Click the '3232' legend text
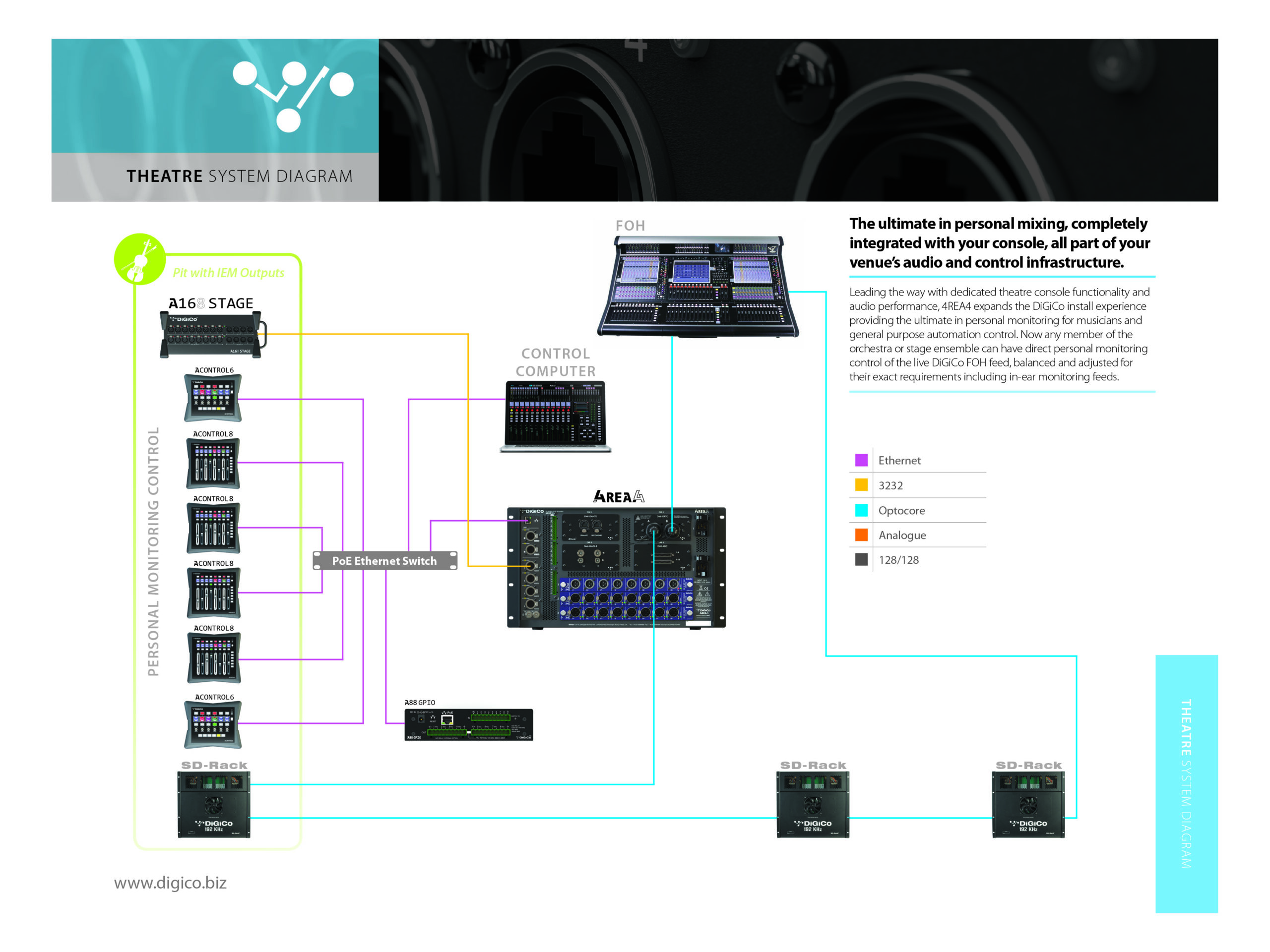The height and width of the screenshot is (952, 1270). pos(890,485)
